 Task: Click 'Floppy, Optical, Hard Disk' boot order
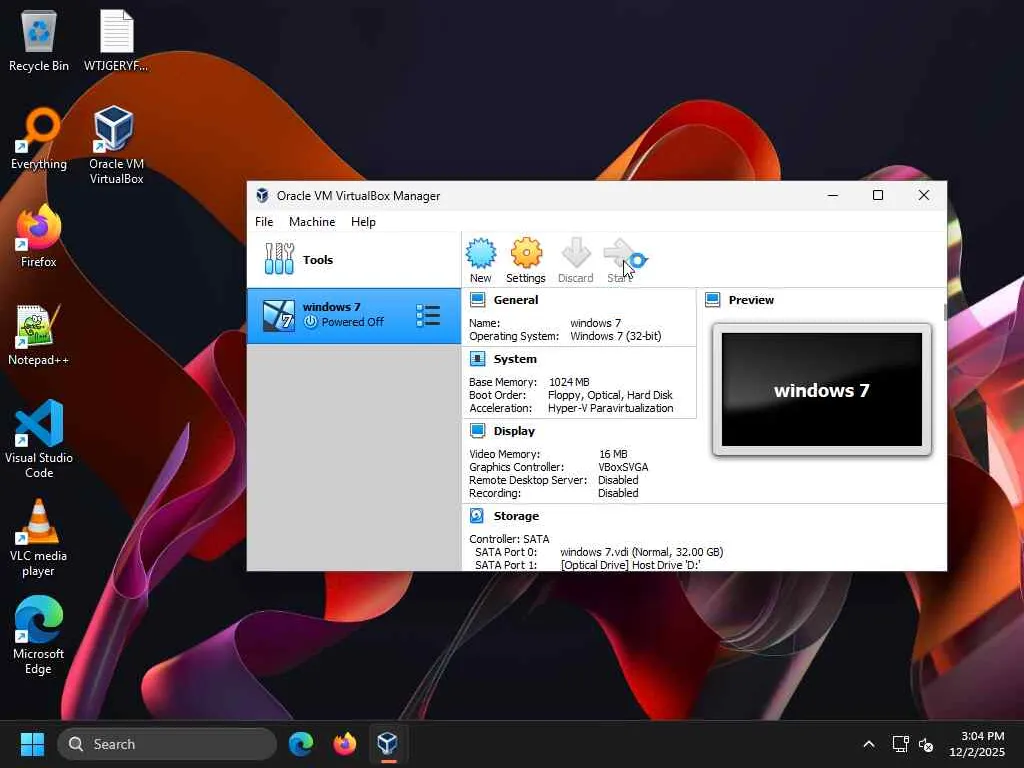click(x=610, y=394)
